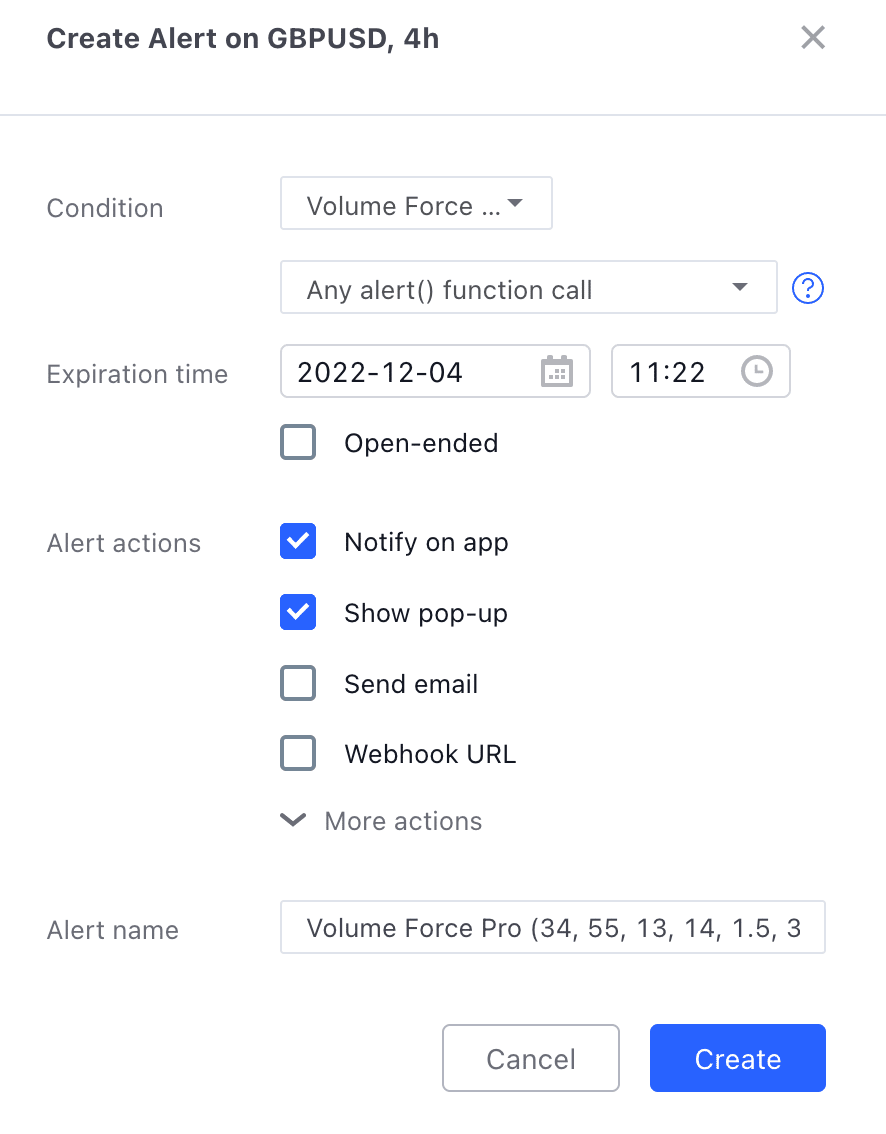Screen dimensions: 886x1134
Task: Click the More actions chevron icon
Action: pos(293,820)
